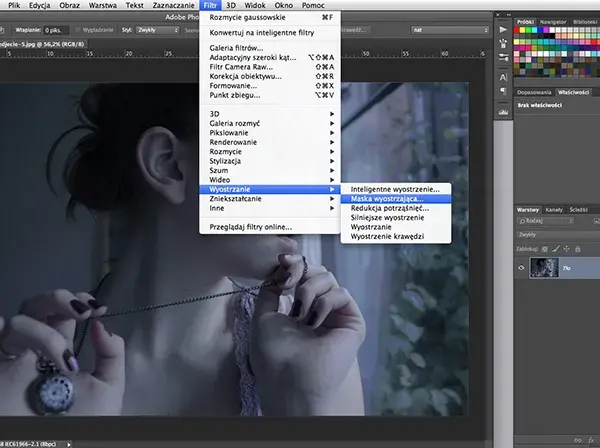Reapply Rozmycie gaussowskie filter
600x448 pixels.
tap(270, 17)
